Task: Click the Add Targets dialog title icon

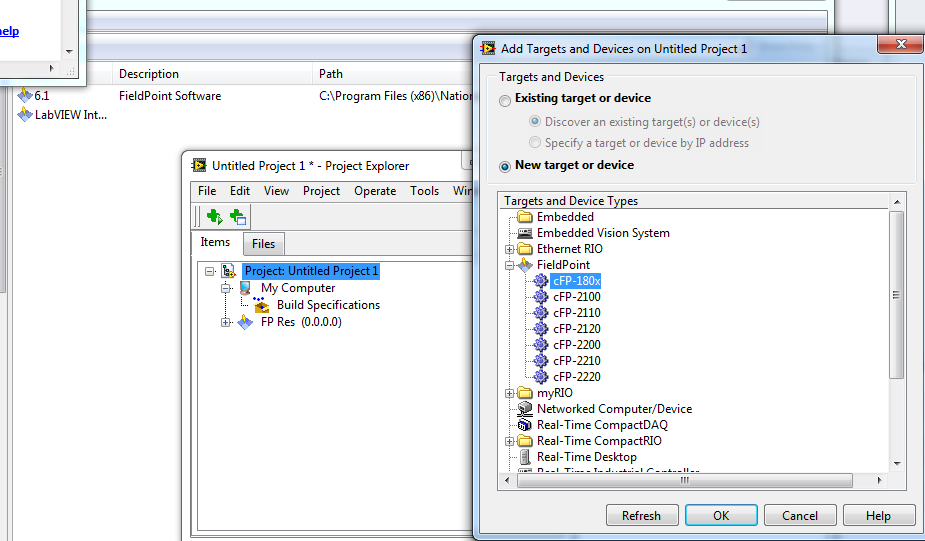Action: coord(488,48)
